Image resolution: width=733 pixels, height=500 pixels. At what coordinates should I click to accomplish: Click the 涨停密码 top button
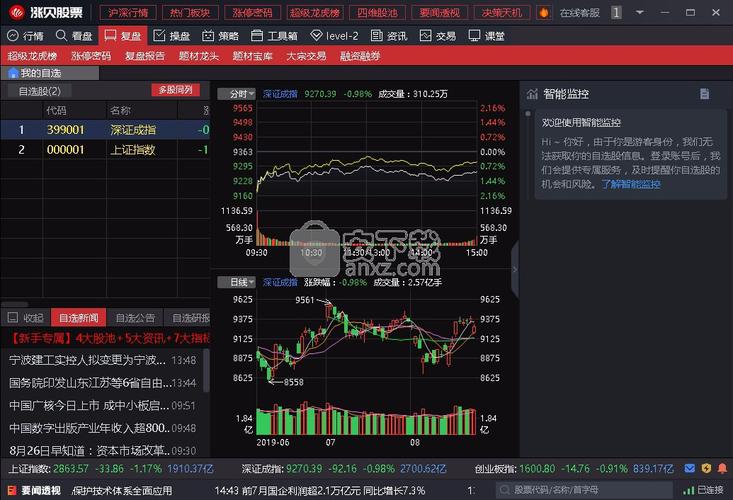[x=252, y=13]
